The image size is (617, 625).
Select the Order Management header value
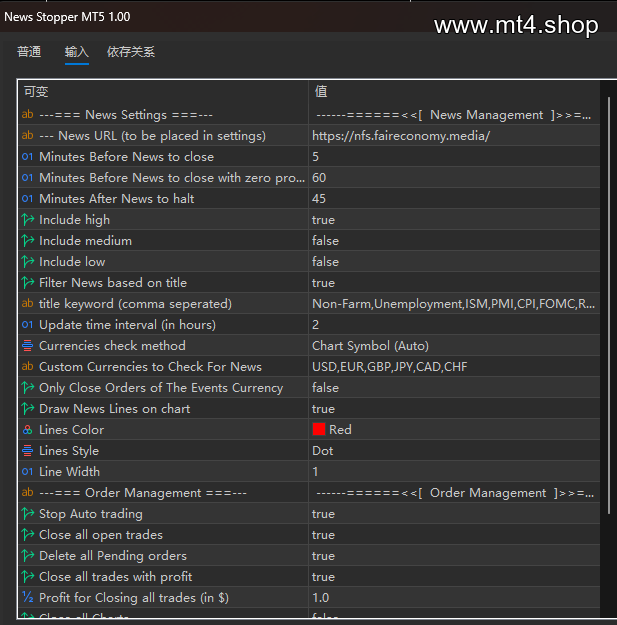point(455,493)
